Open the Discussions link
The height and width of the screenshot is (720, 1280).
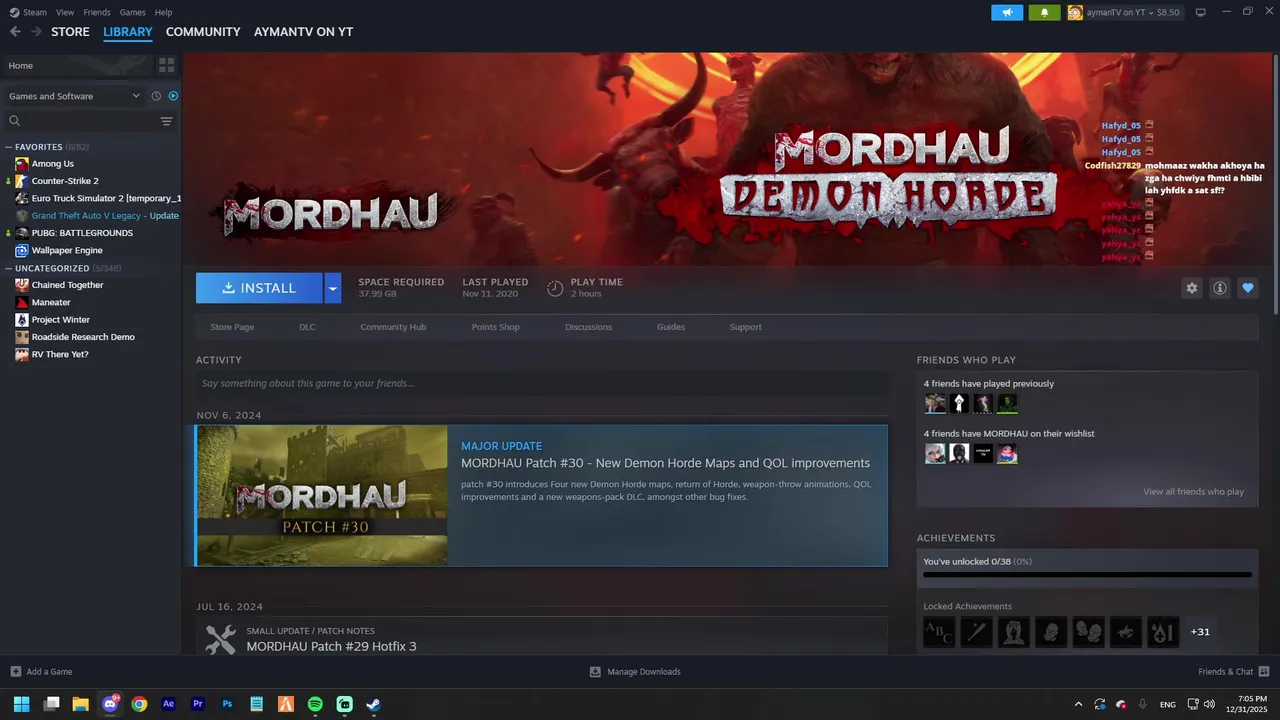[588, 327]
